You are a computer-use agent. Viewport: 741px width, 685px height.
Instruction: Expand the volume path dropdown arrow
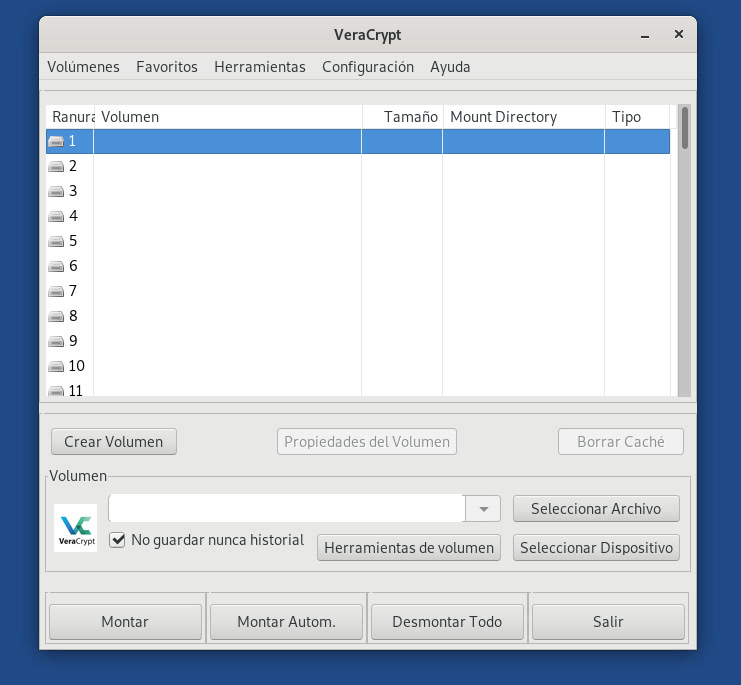[483, 509]
